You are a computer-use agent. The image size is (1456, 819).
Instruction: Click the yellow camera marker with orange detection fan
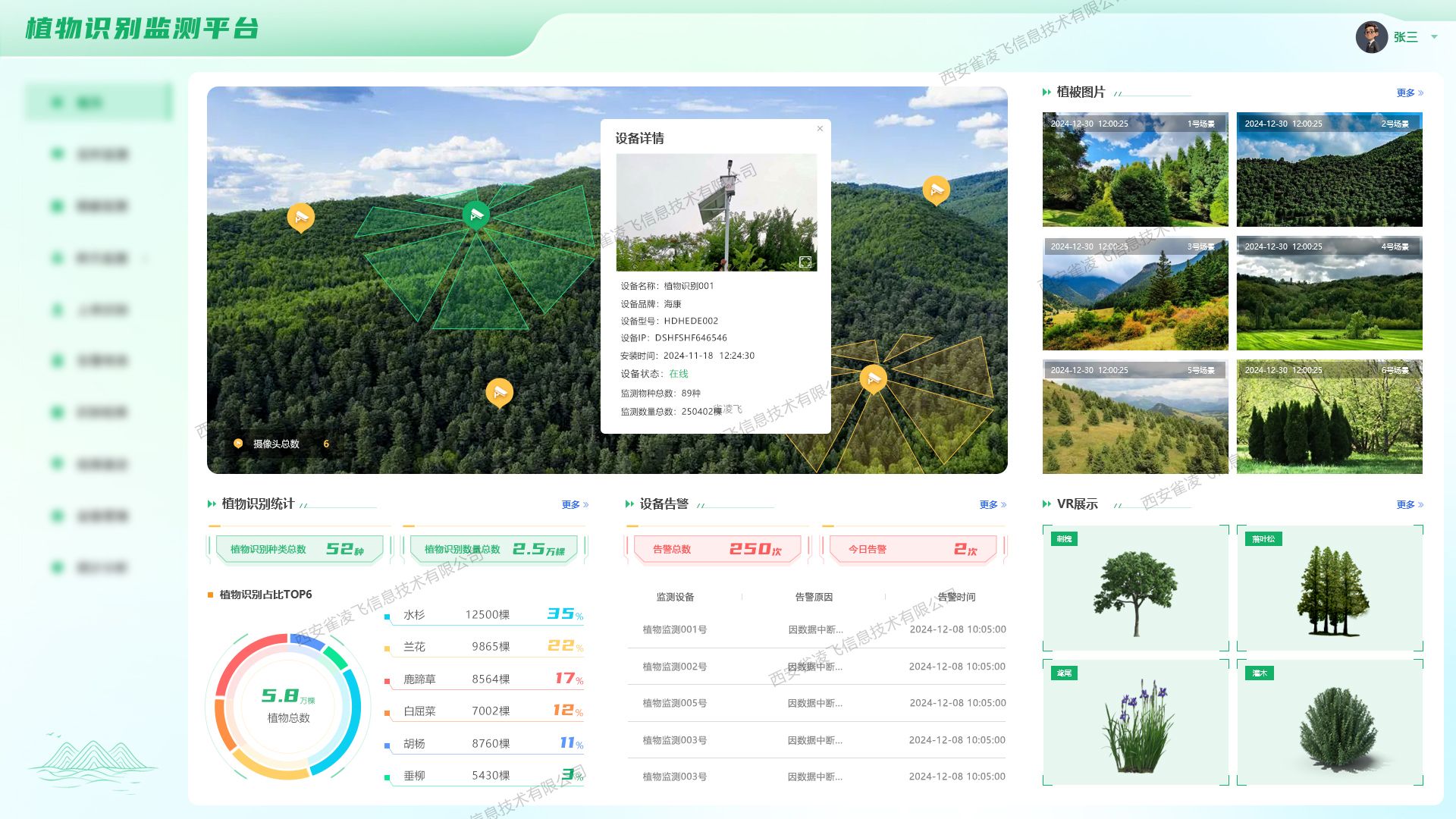point(873,378)
